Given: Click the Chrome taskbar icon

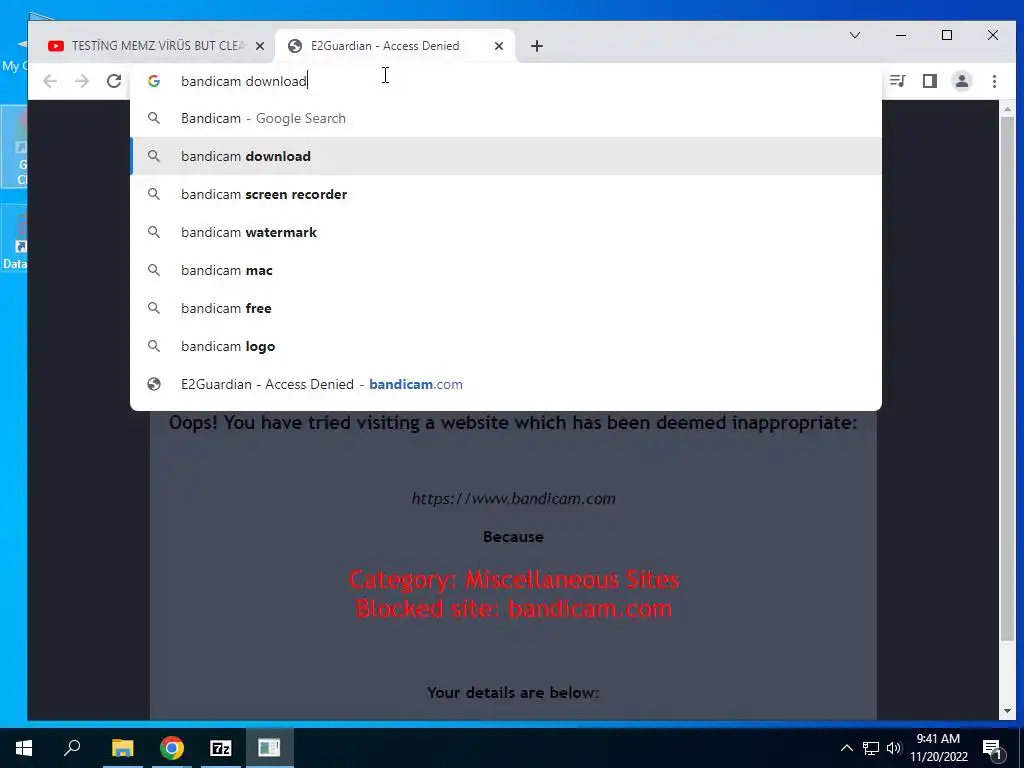Looking at the screenshot, I should pyautogui.click(x=172, y=748).
